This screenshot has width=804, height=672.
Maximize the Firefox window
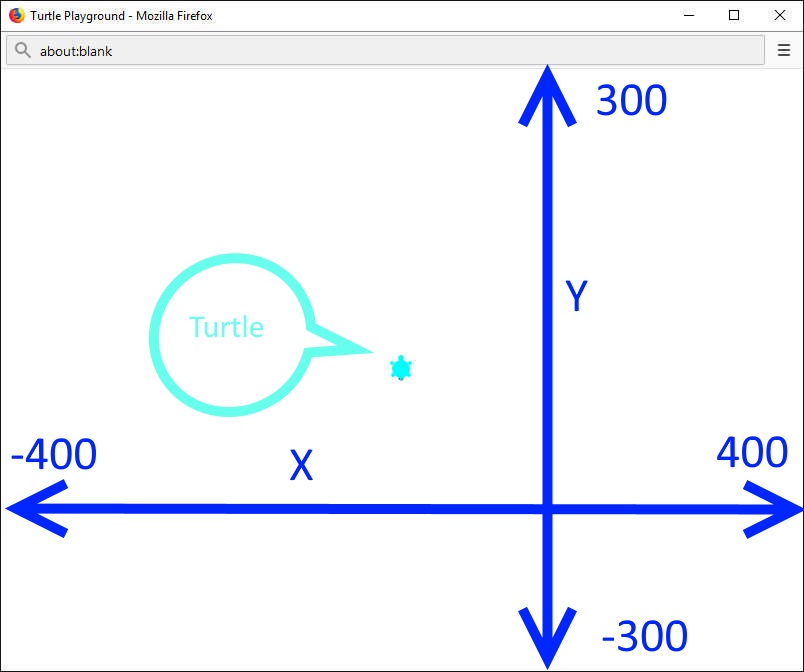point(734,15)
